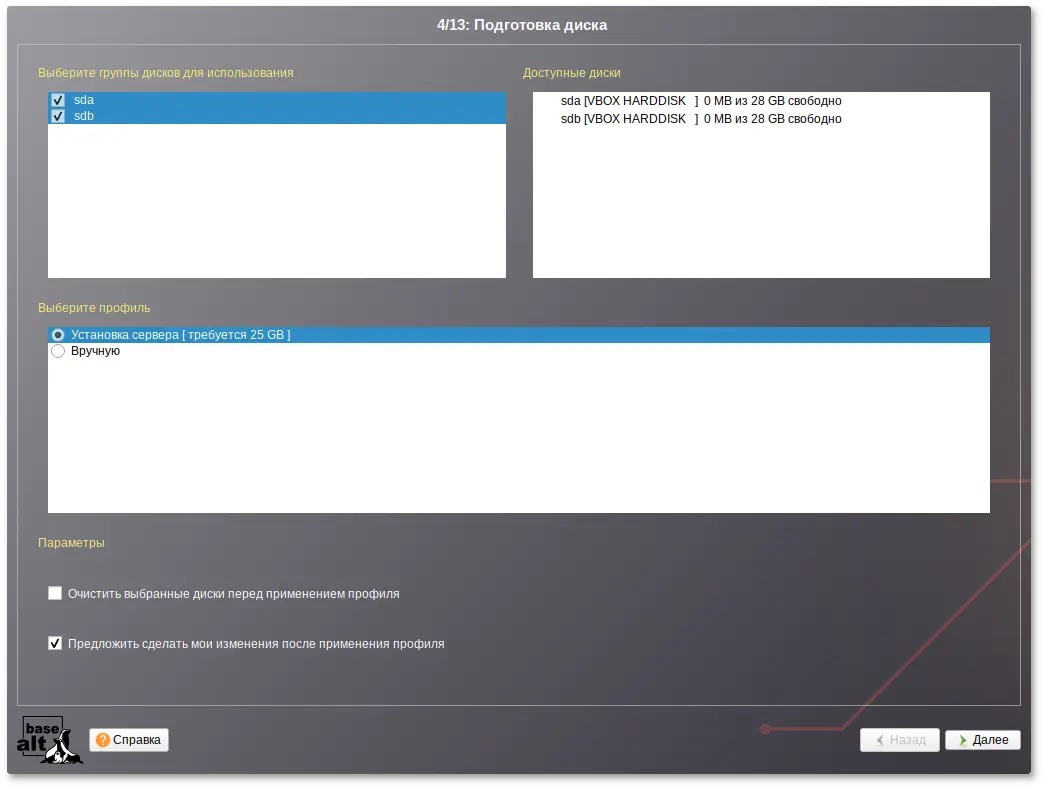Image resolution: width=1044 pixels, height=788 pixels.
Task: Click the green arrow icon on Далее
Action: [x=963, y=740]
